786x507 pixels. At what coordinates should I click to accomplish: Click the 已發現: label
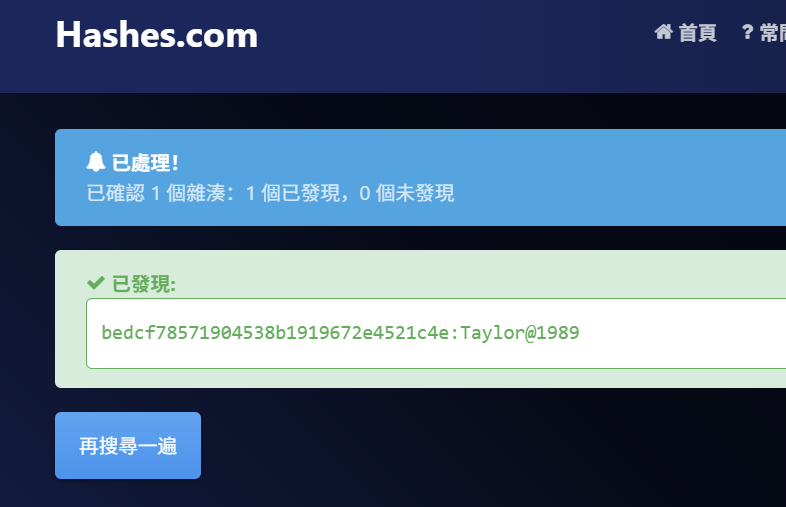point(144,284)
